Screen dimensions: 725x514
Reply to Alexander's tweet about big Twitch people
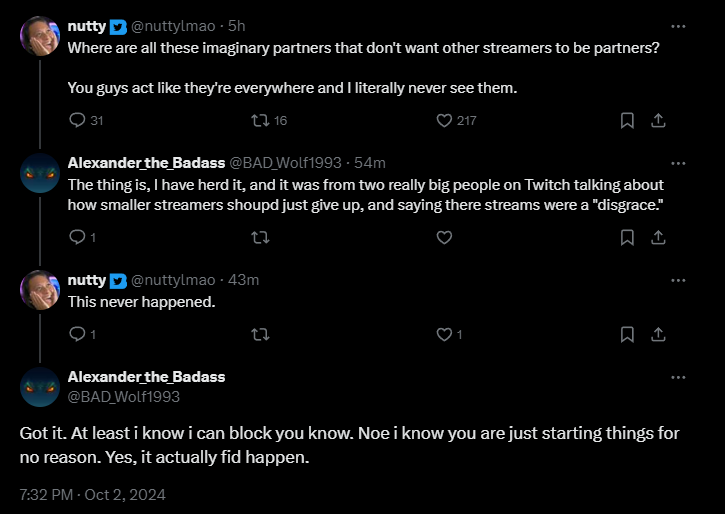(78, 238)
